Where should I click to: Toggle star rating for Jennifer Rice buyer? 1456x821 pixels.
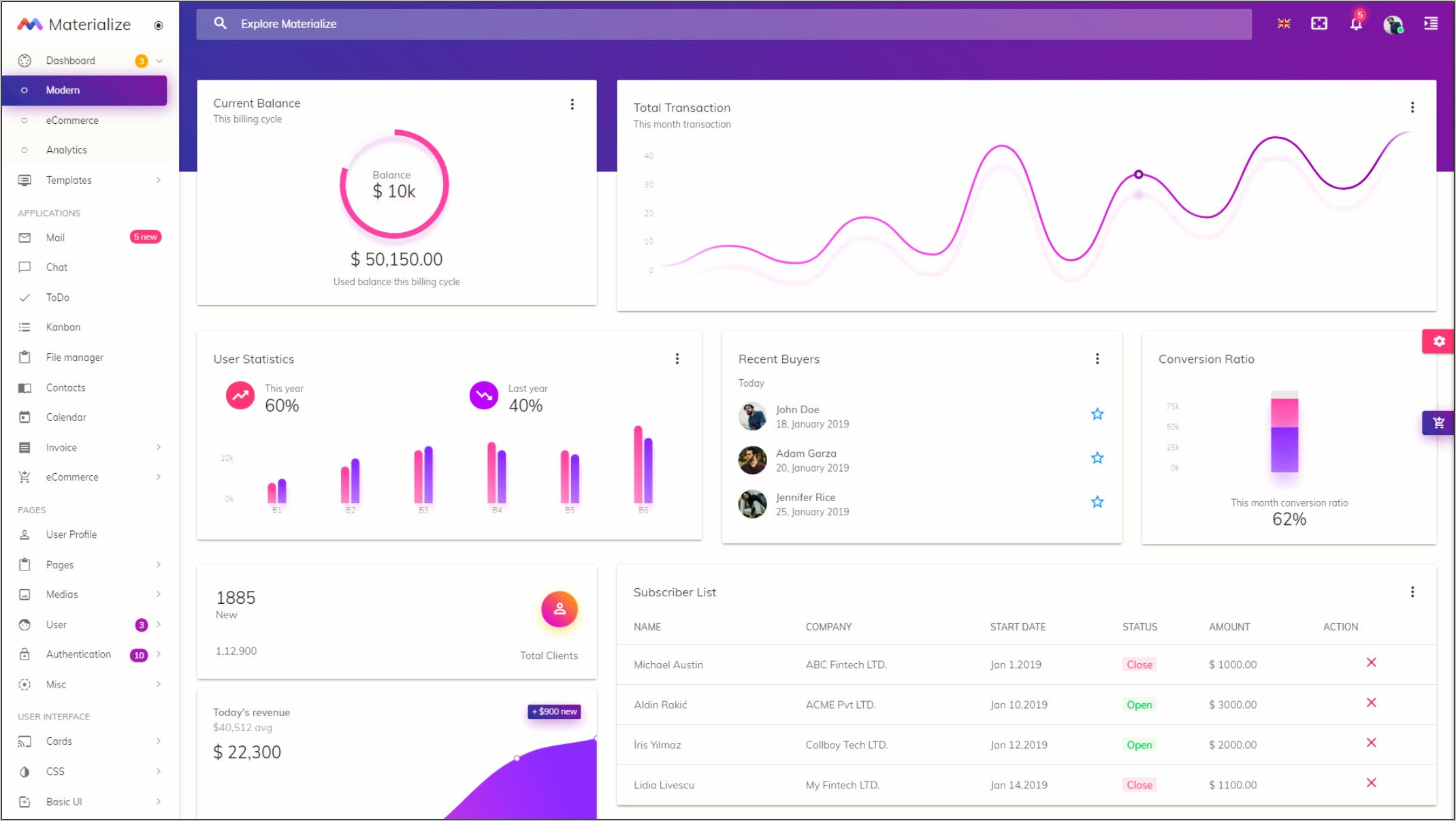(x=1098, y=502)
